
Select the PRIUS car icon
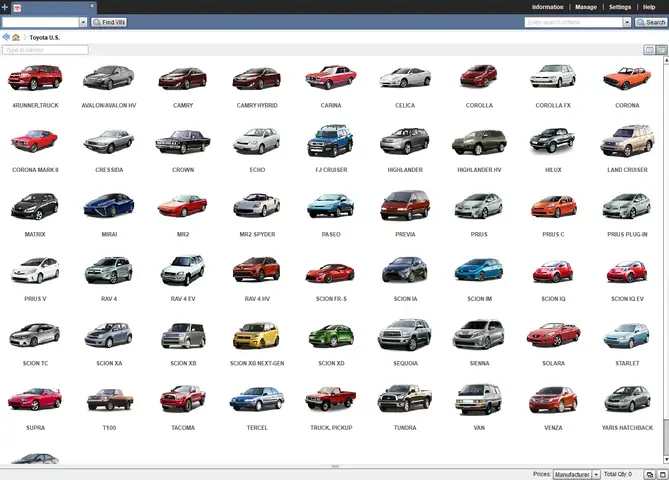479,206
